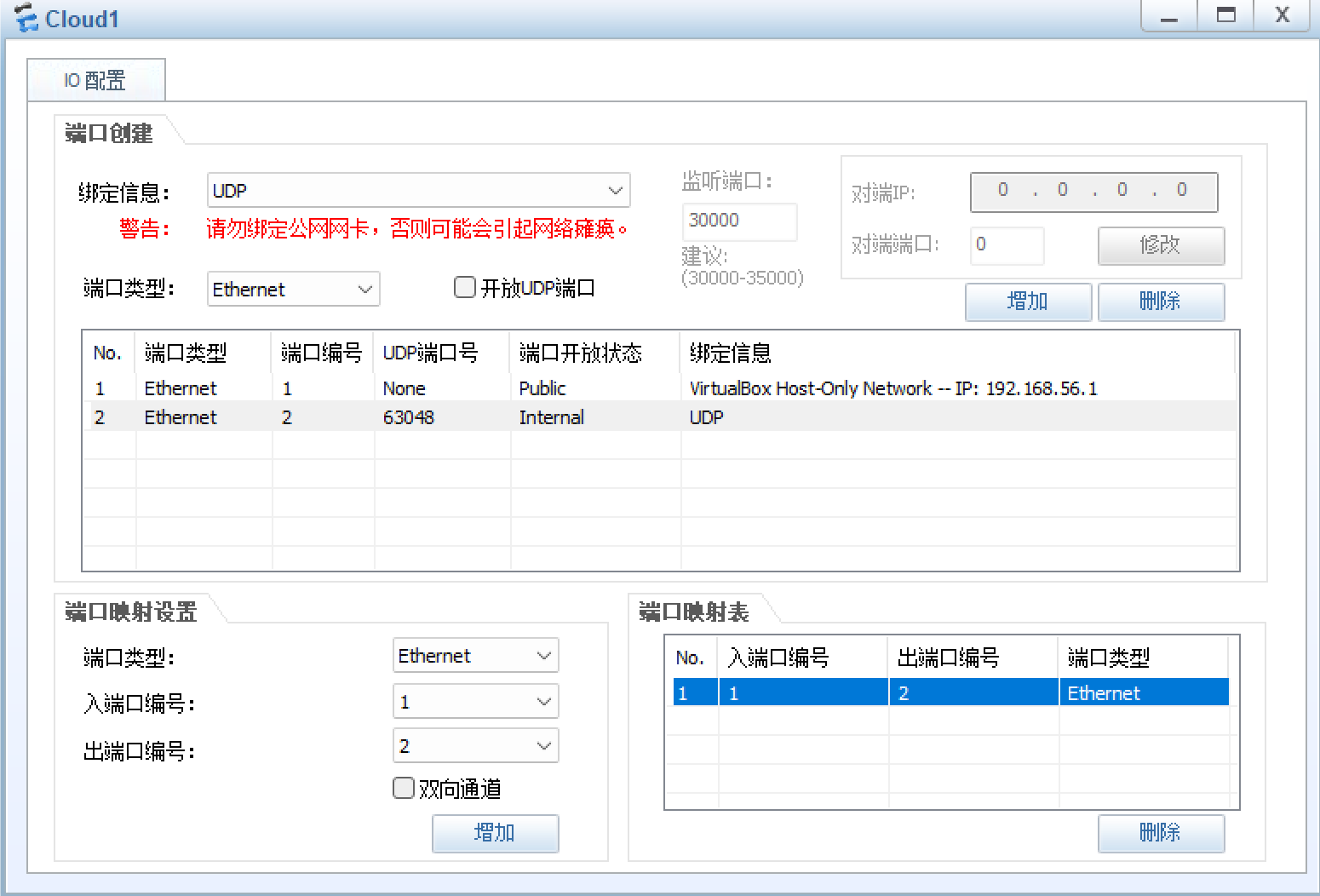Image resolution: width=1320 pixels, height=896 pixels.
Task: Enable the 开放UDP端口 checkbox
Action: (x=465, y=288)
